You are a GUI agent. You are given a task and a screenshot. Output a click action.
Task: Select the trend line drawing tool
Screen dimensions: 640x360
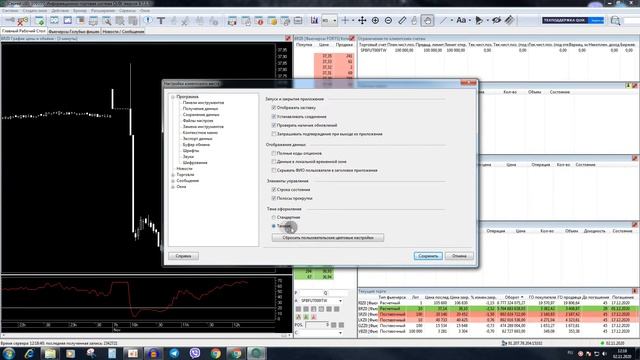tap(443, 20)
